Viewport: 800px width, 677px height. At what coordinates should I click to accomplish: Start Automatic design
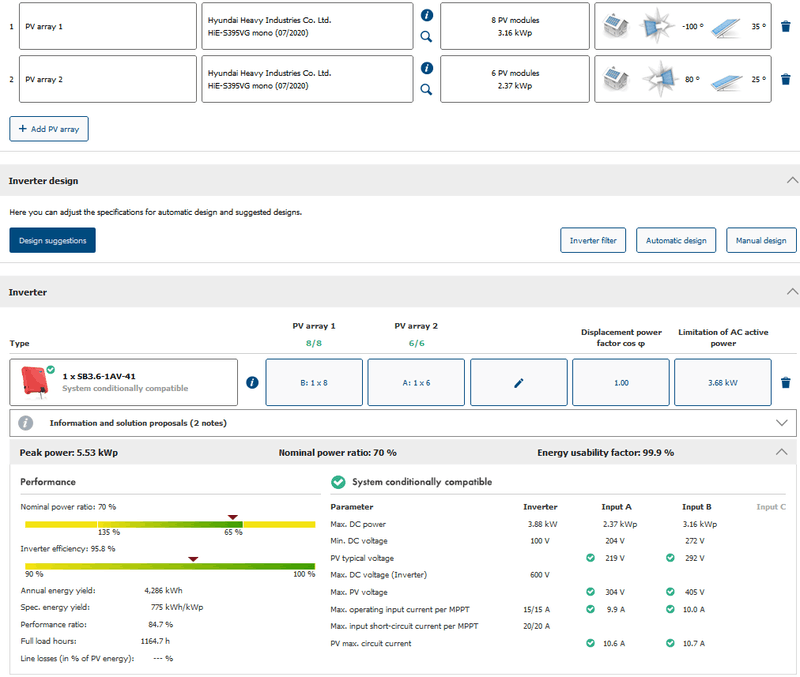[x=676, y=240]
